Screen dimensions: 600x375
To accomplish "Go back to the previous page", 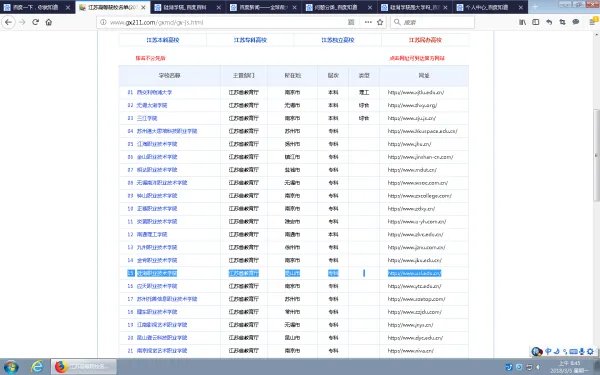I will pos(8,22).
